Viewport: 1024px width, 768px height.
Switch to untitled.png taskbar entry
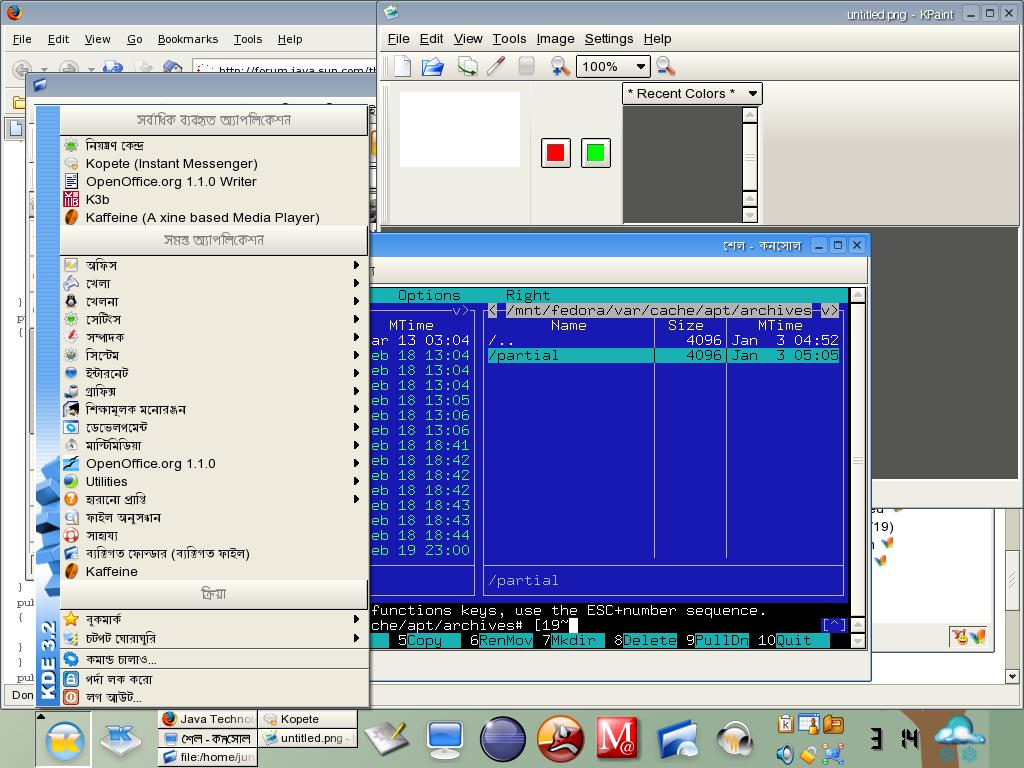[308, 738]
